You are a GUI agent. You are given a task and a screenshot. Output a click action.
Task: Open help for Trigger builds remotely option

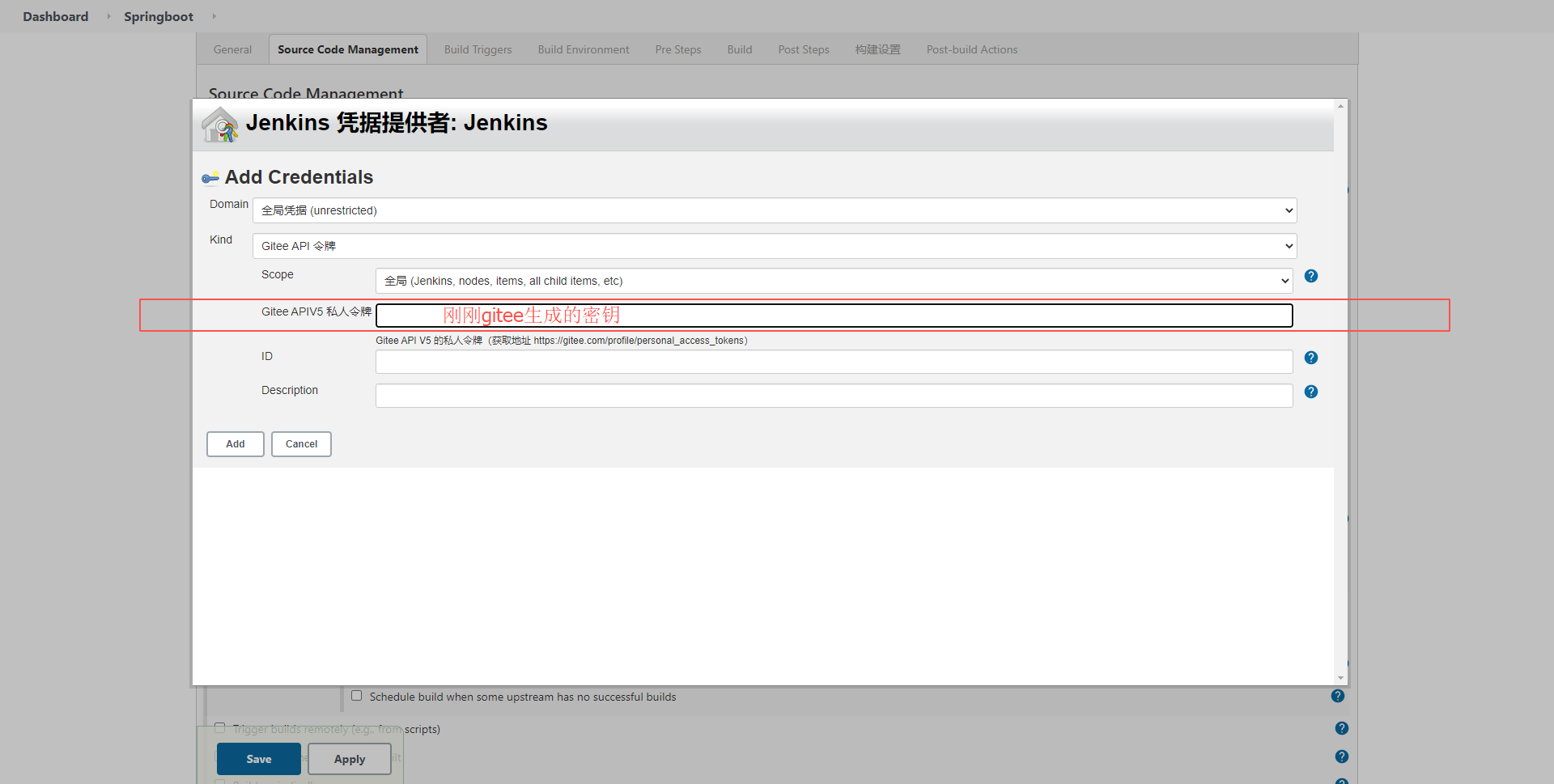[x=1342, y=728]
